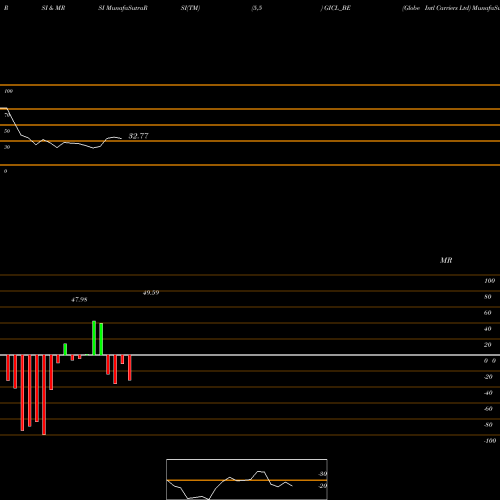The image size is (500, 500).
Task: Click the 49.59 value label
Action: click(151, 293)
